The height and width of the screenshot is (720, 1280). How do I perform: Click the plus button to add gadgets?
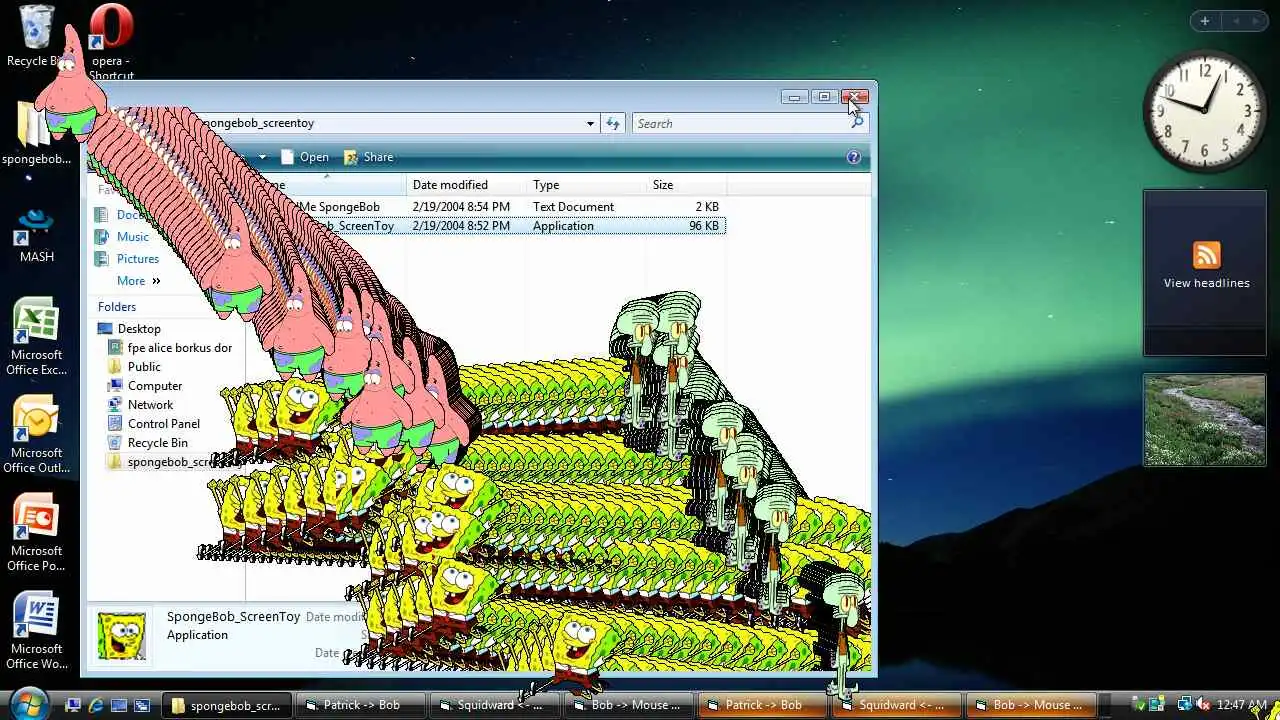[1205, 21]
